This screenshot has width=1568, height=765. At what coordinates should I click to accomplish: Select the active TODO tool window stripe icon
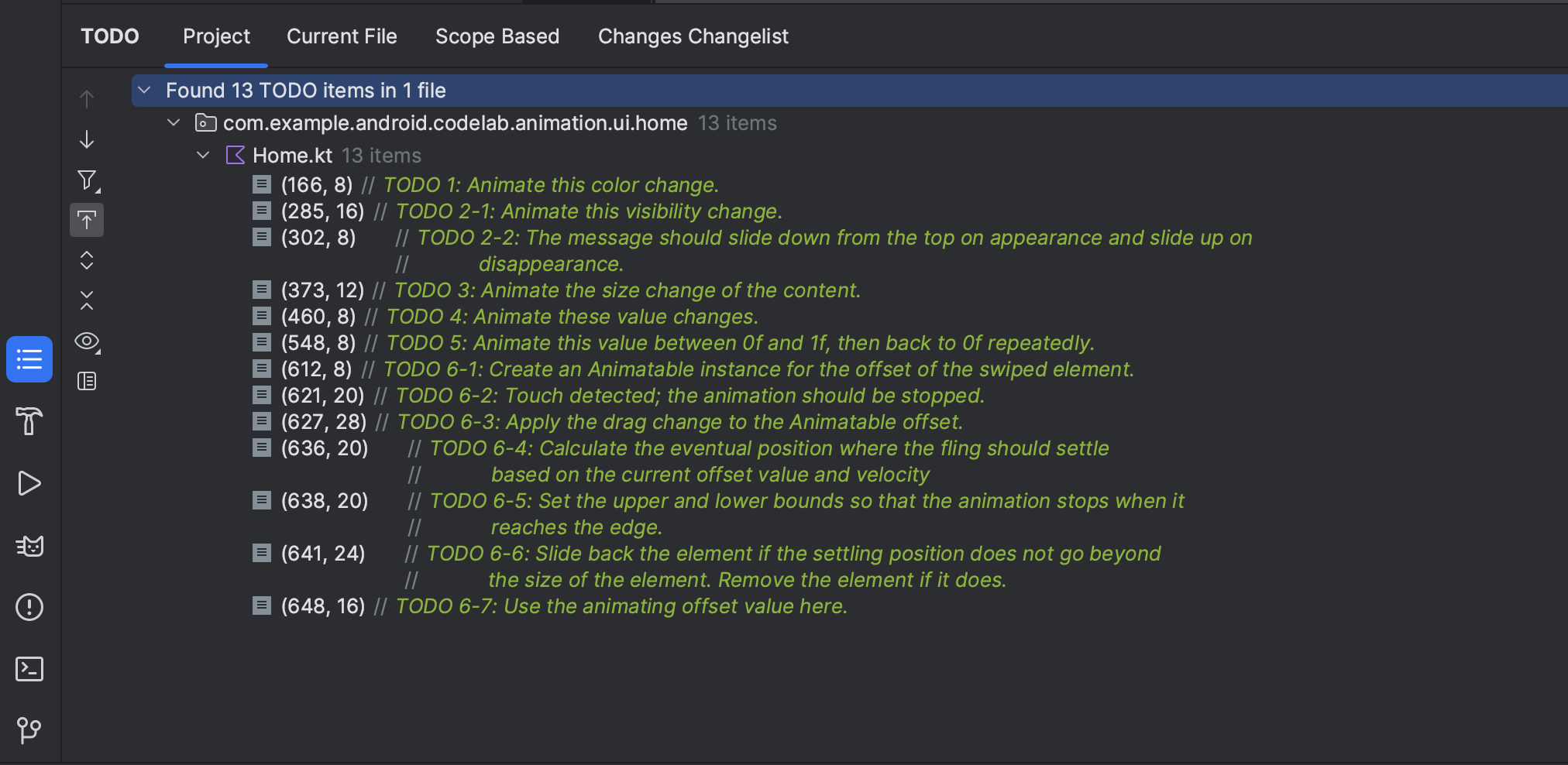click(29, 358)
